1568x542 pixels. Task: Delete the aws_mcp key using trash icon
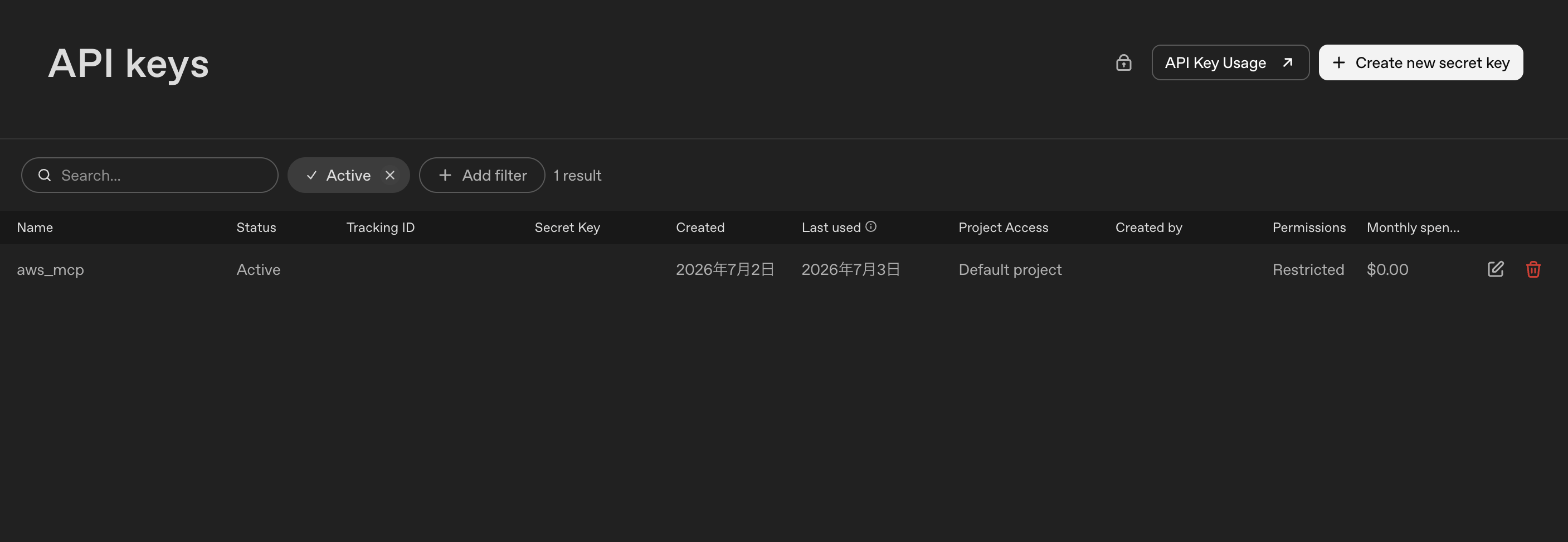[x=1533, y=269]
